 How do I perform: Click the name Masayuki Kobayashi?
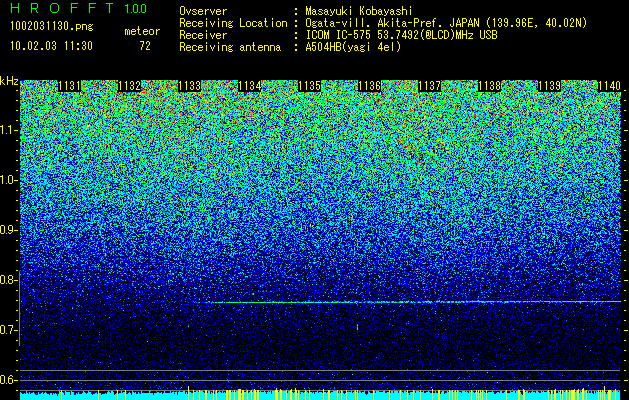359,11
